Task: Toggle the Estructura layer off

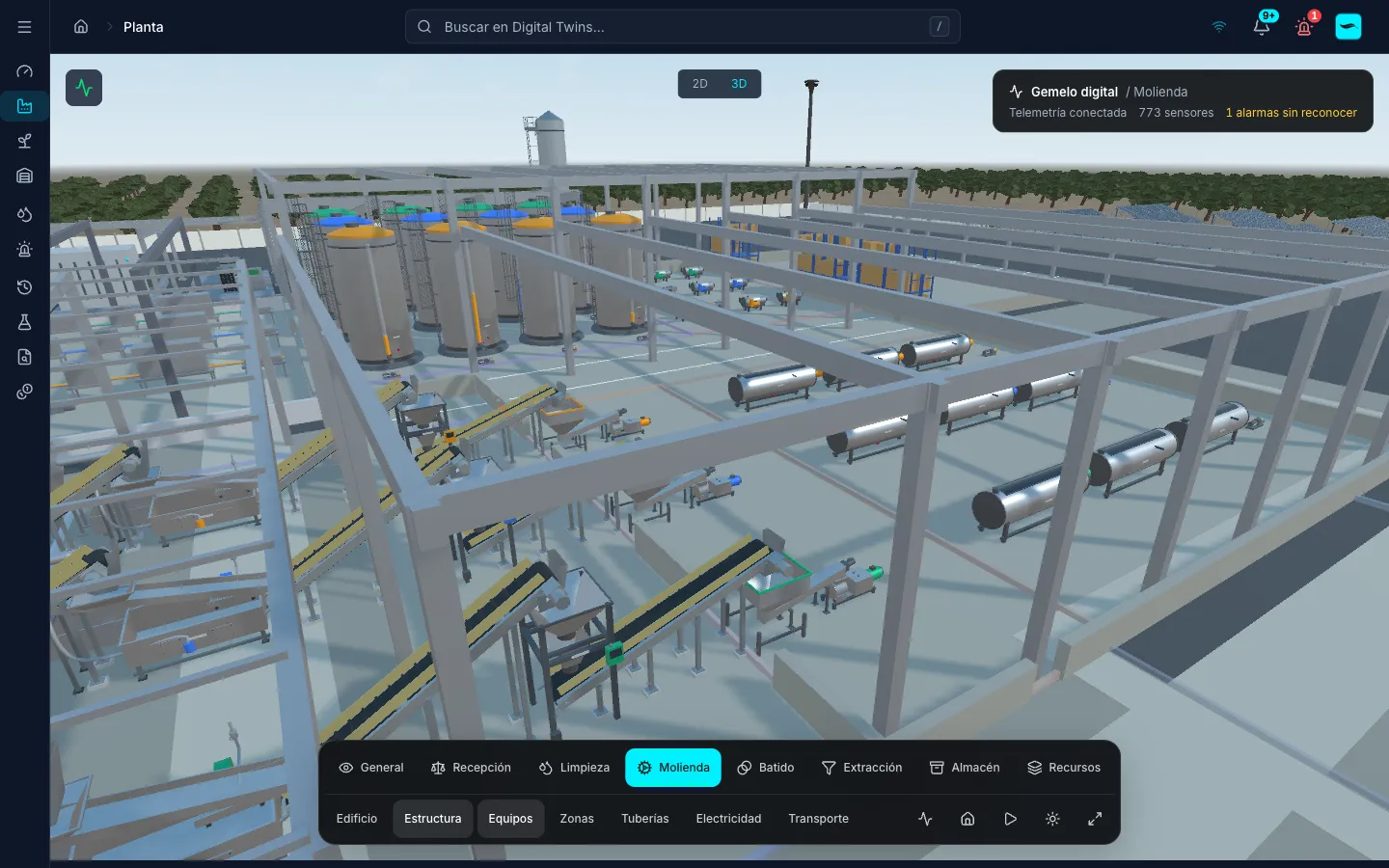Action: point(433,819)
